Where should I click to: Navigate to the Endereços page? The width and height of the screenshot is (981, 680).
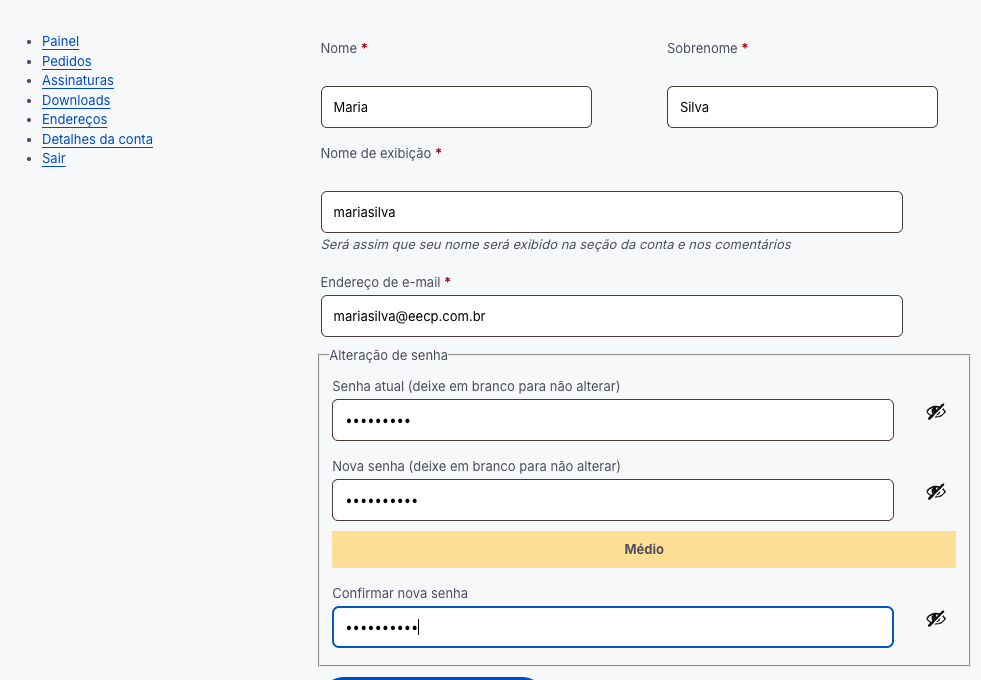pos(74,119)
